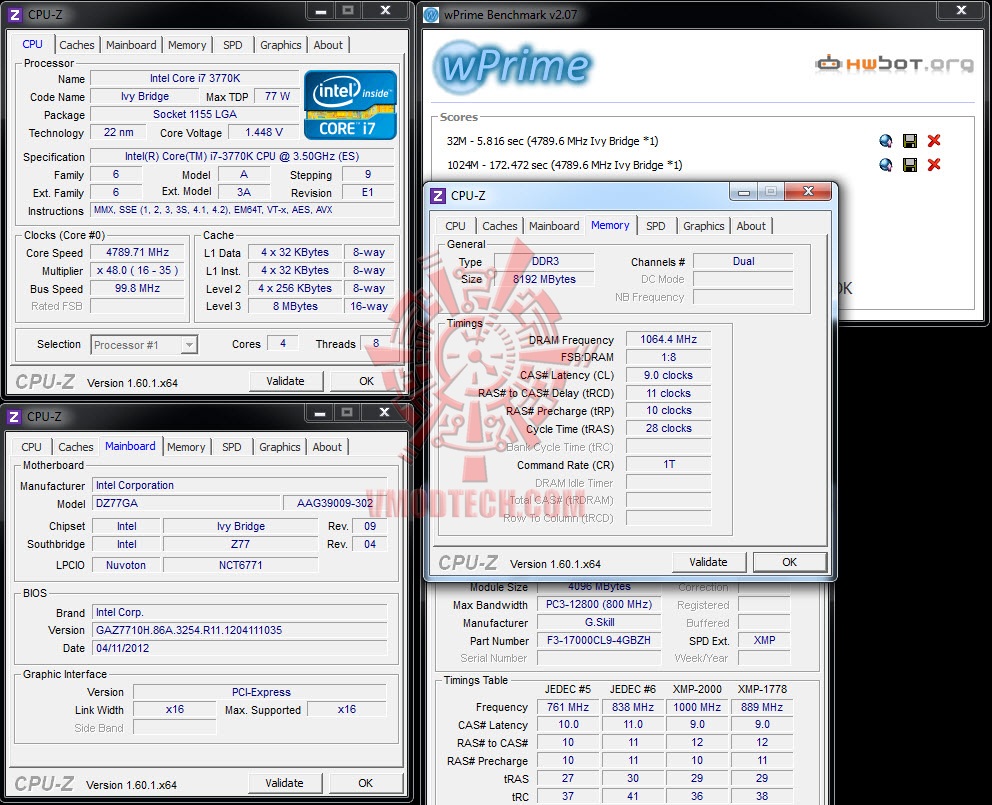Viewport: 992px width, 805px height.
Task: Save the 1024M score with floppy icon
Action: click(x=910, y=165)
